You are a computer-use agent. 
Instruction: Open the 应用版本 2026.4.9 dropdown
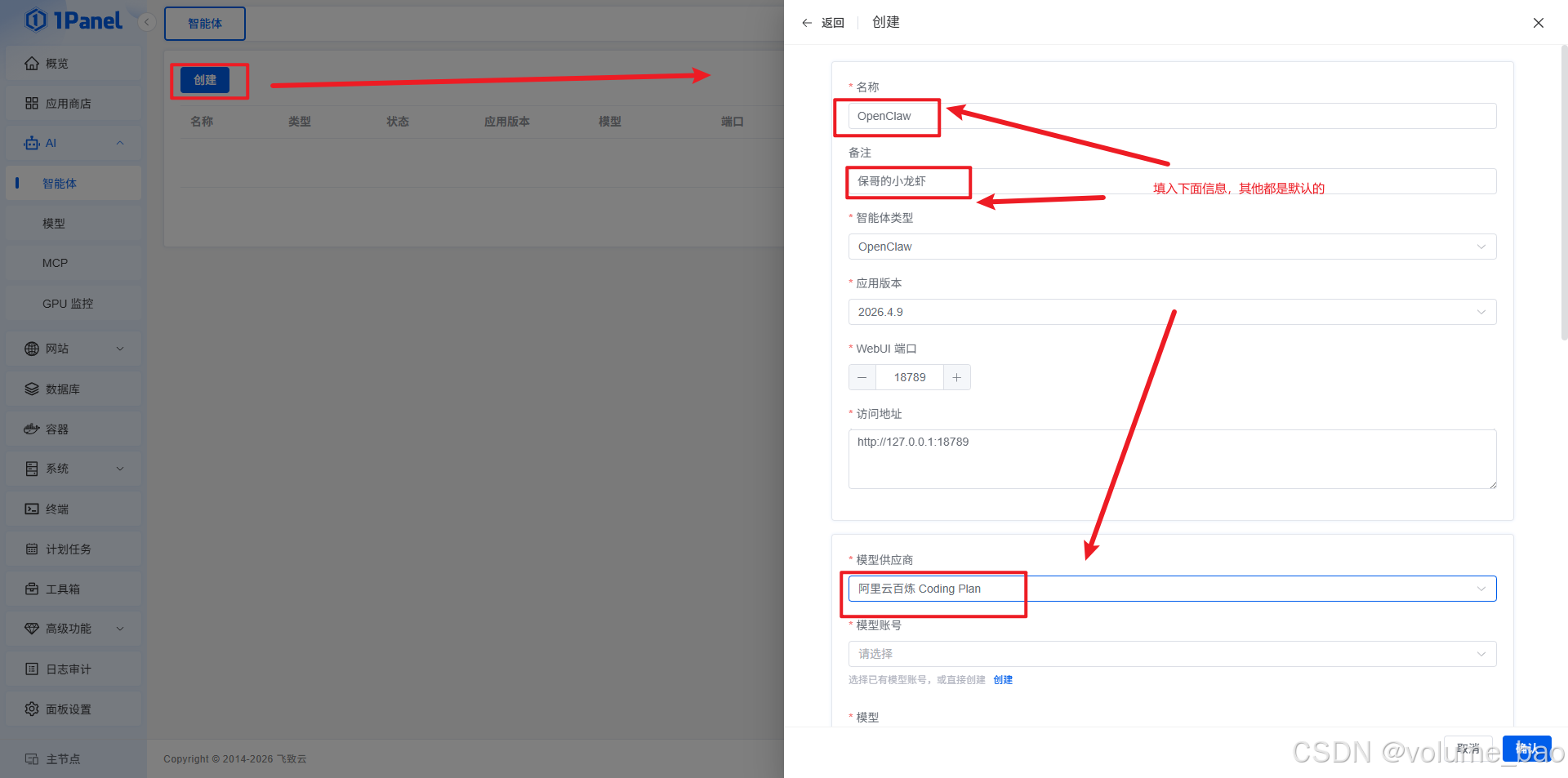1172,312
